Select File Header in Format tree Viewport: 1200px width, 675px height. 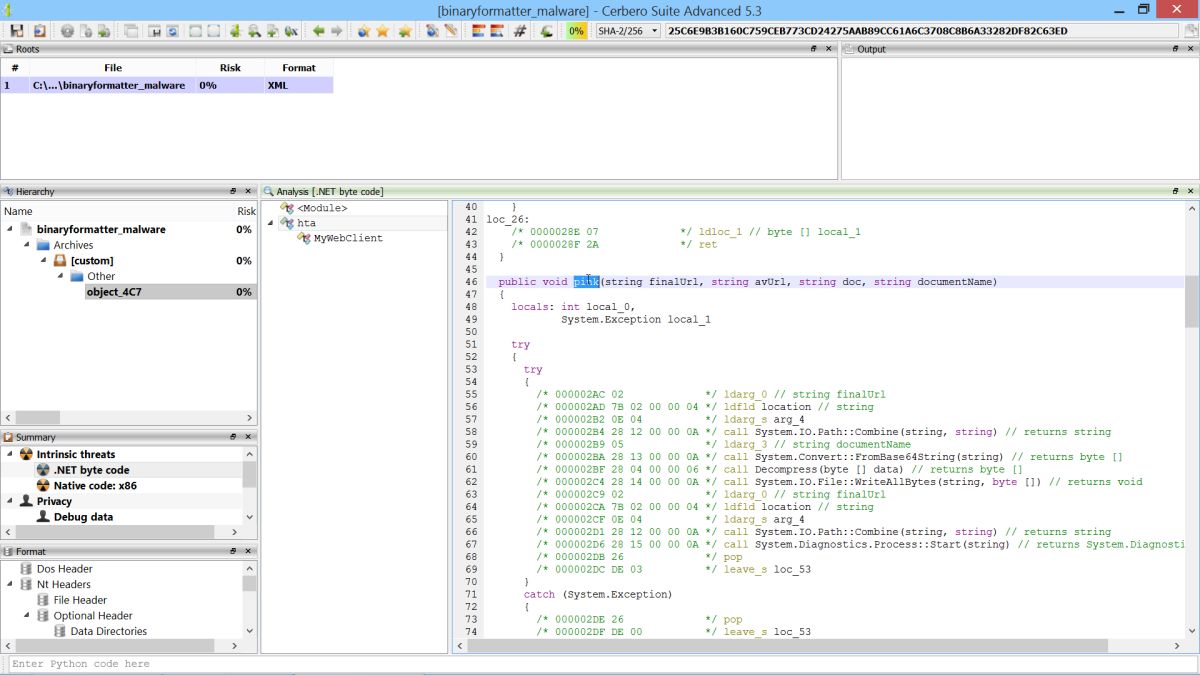pyautogui.click(x=80, y=600)
